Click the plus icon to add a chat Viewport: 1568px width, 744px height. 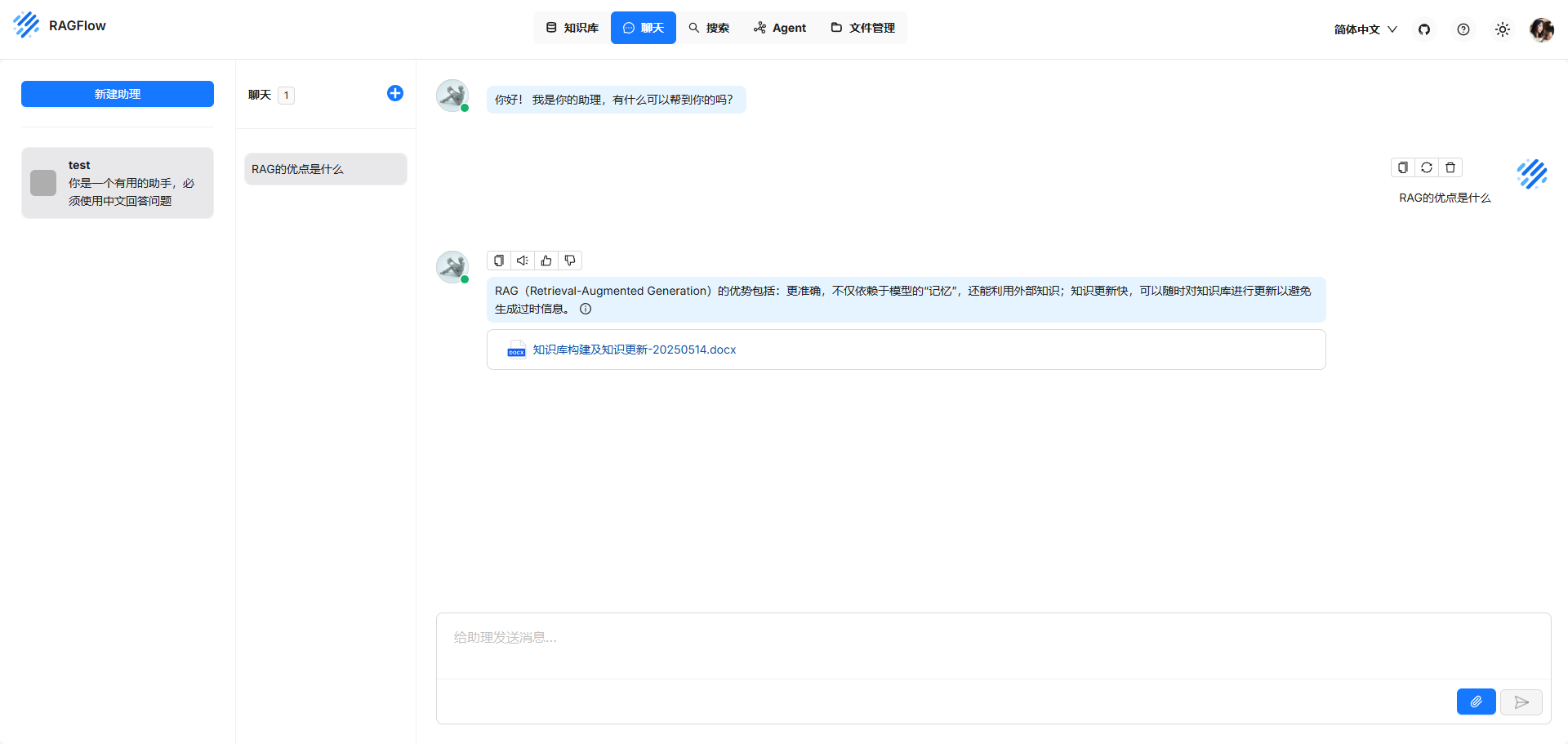click(x=395, y=93)
